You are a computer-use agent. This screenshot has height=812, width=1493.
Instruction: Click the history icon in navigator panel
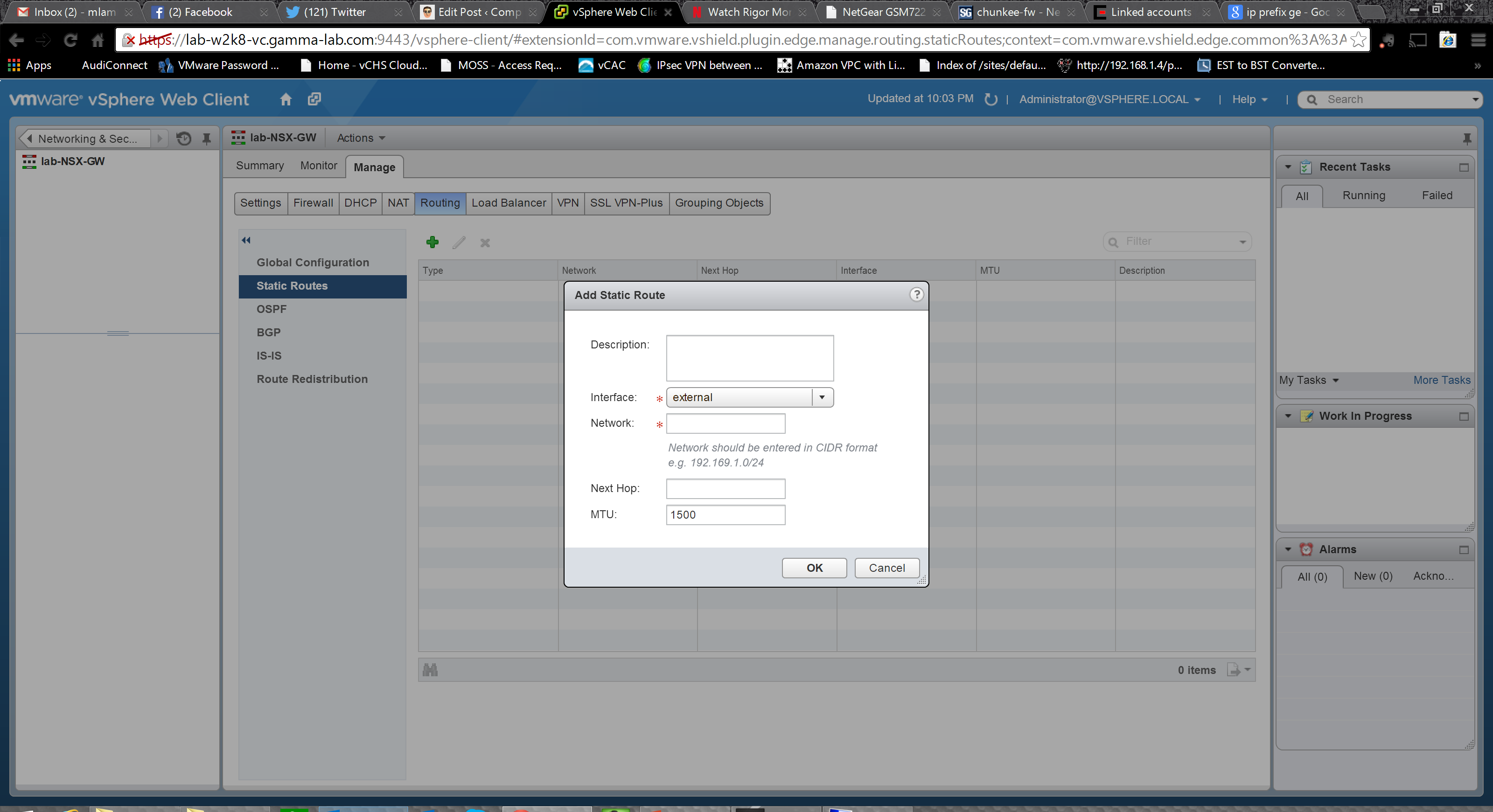(184, 139)
